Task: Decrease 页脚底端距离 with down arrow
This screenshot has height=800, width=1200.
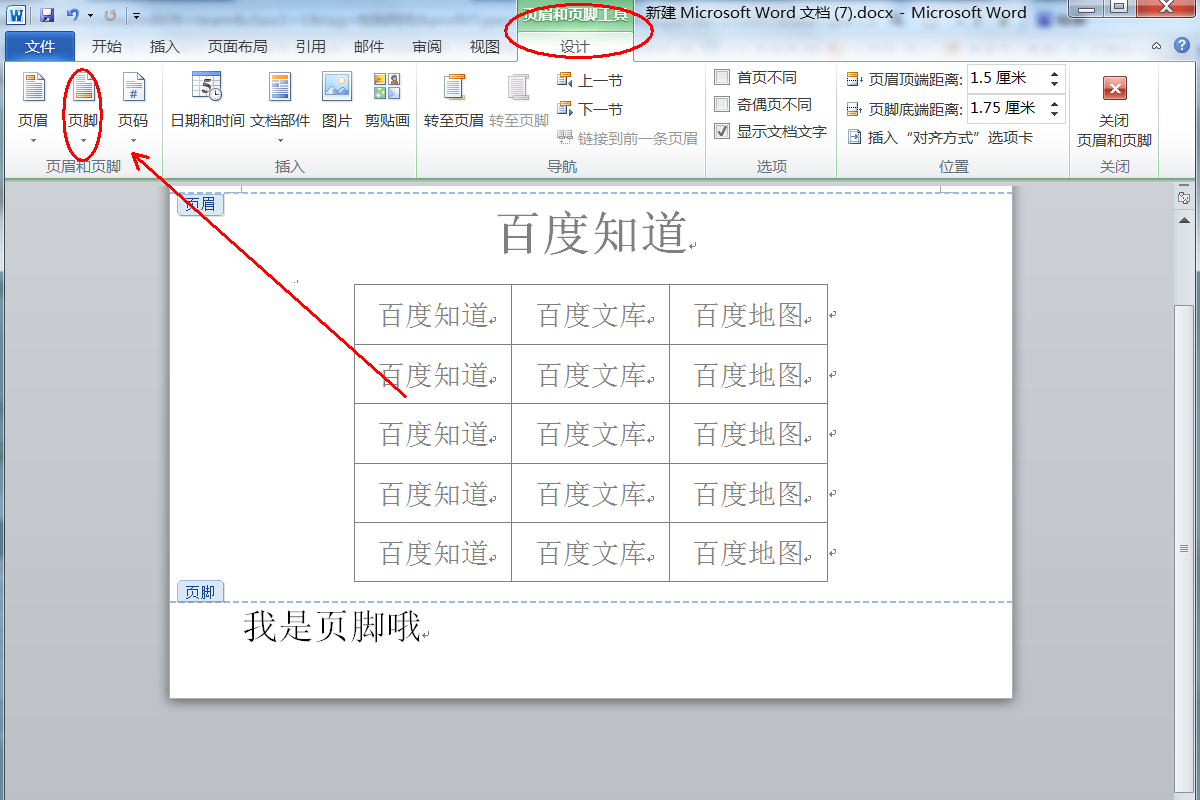Action: [1054, 114]
